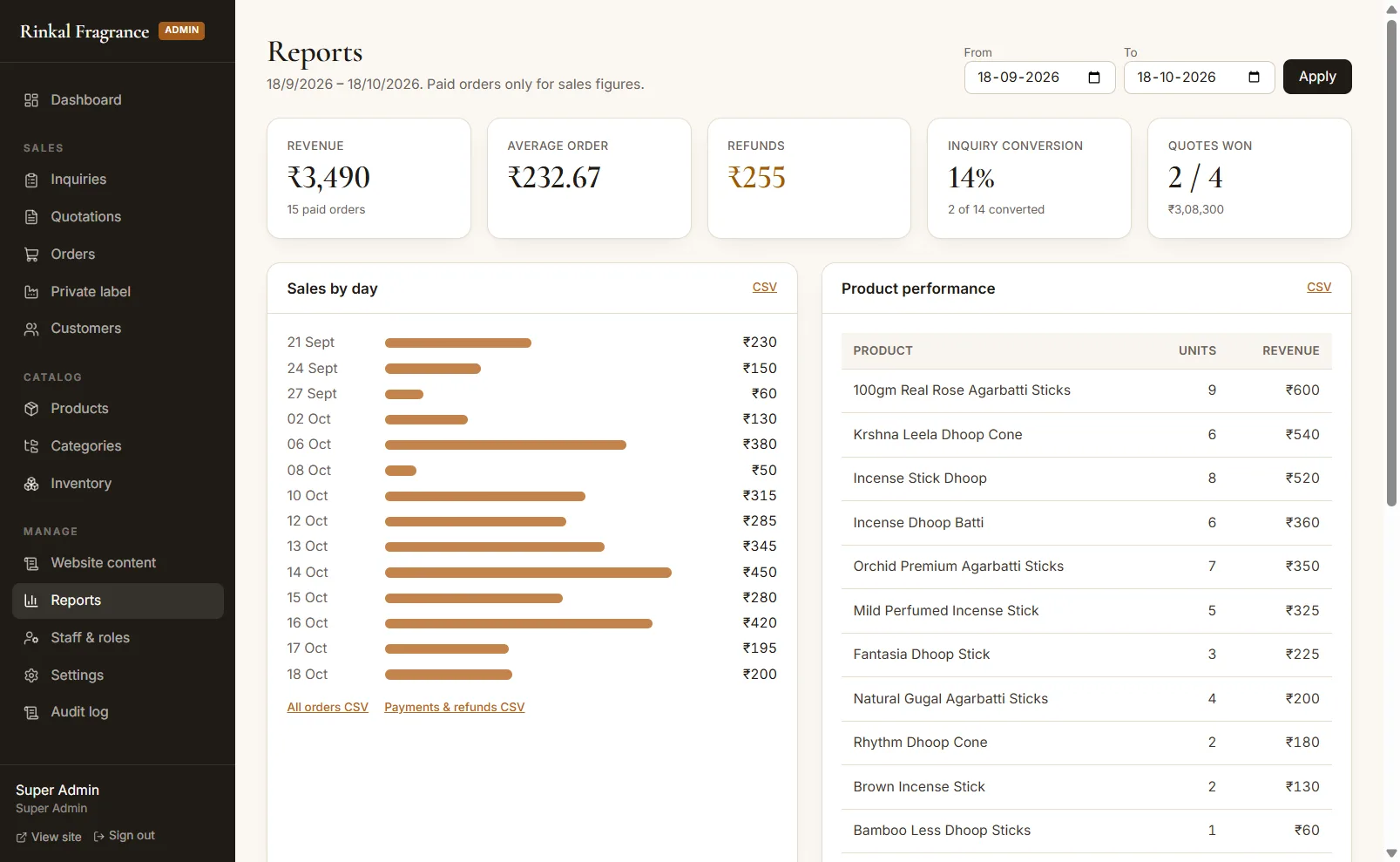Click the From date field 18-09-2026
This screenshot has width=1400, height=862.
click(x=1039, y=78)
